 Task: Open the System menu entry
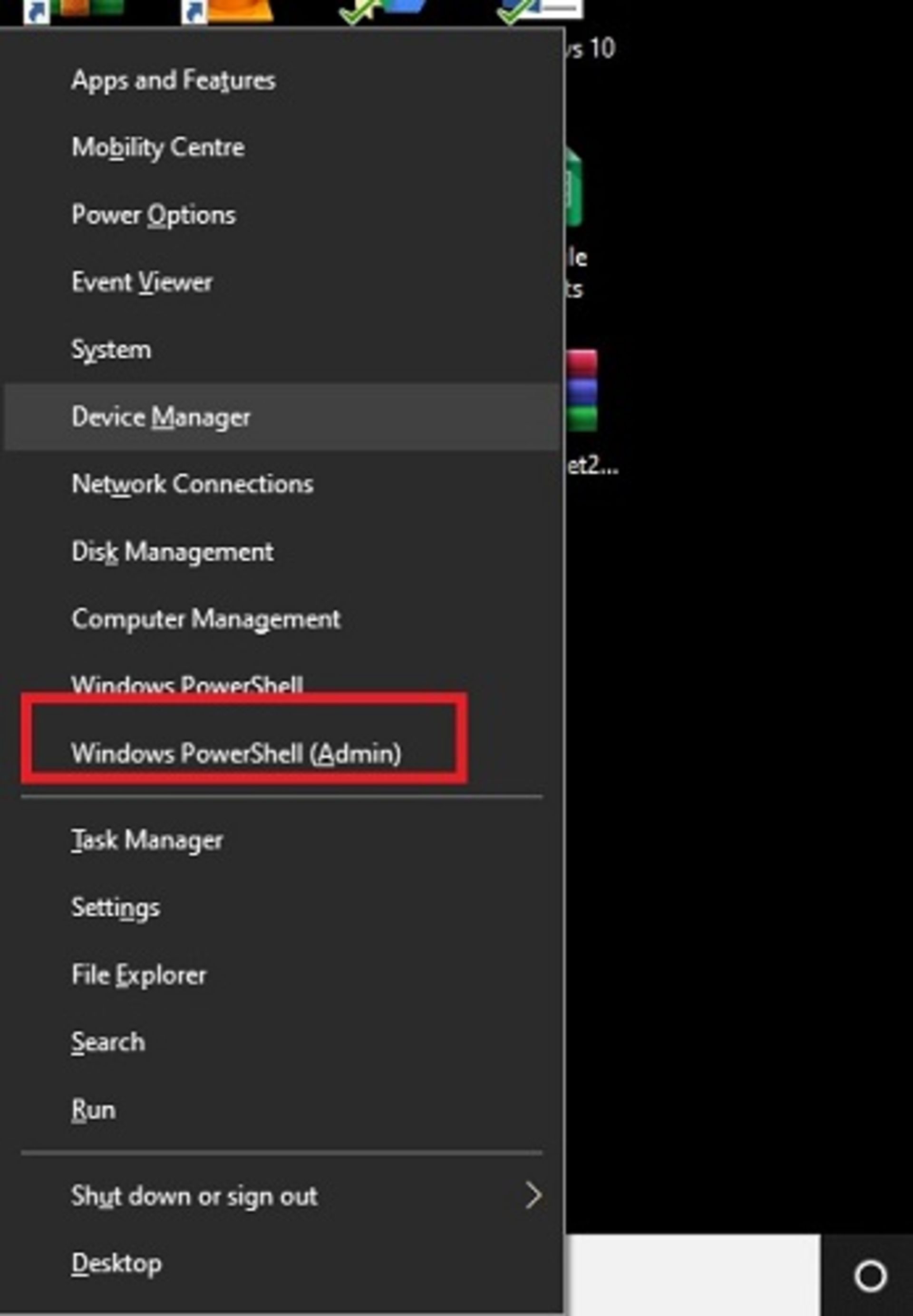[x=282, y=350]
